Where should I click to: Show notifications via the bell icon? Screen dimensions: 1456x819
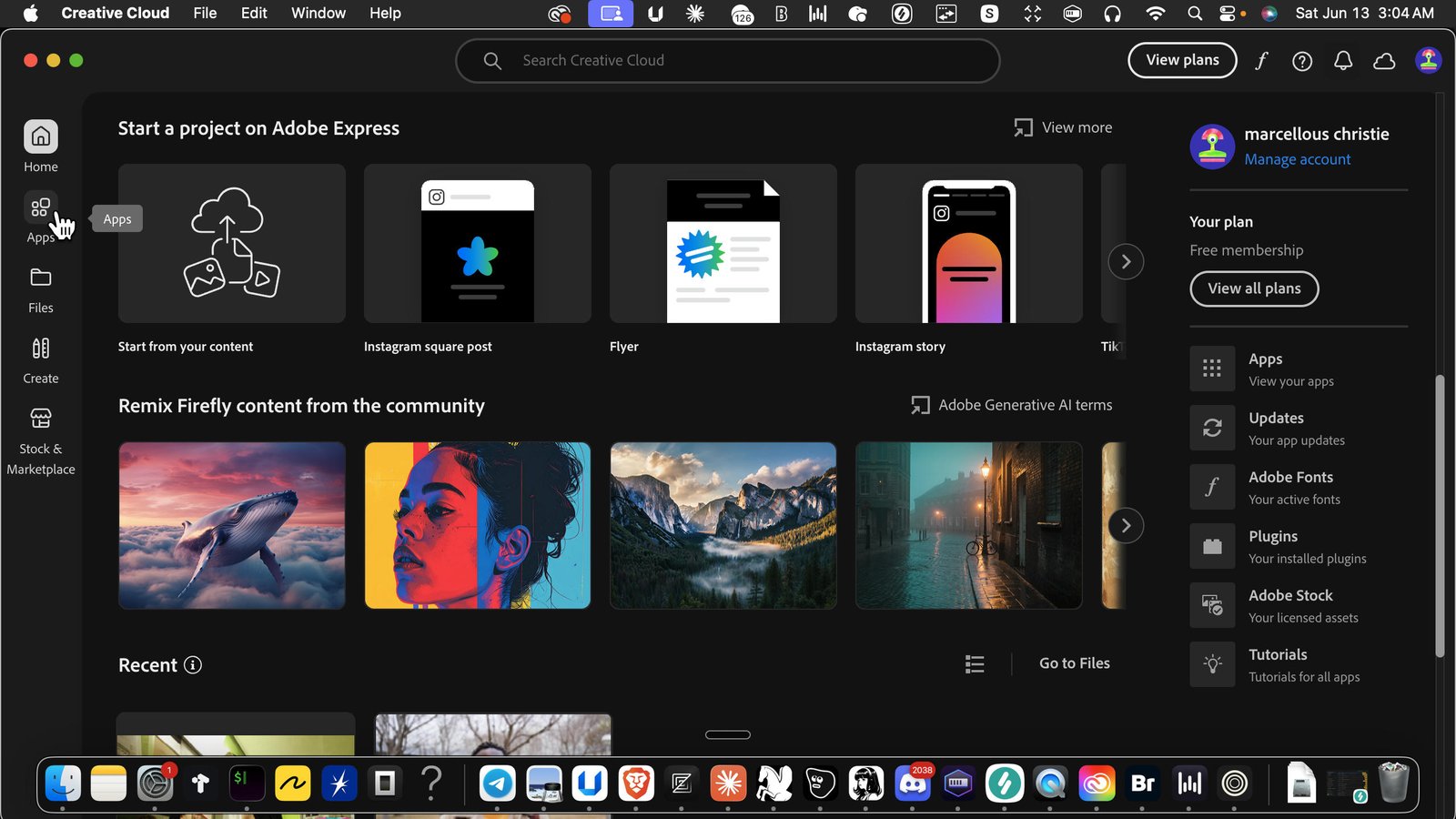coord(1343,61)
